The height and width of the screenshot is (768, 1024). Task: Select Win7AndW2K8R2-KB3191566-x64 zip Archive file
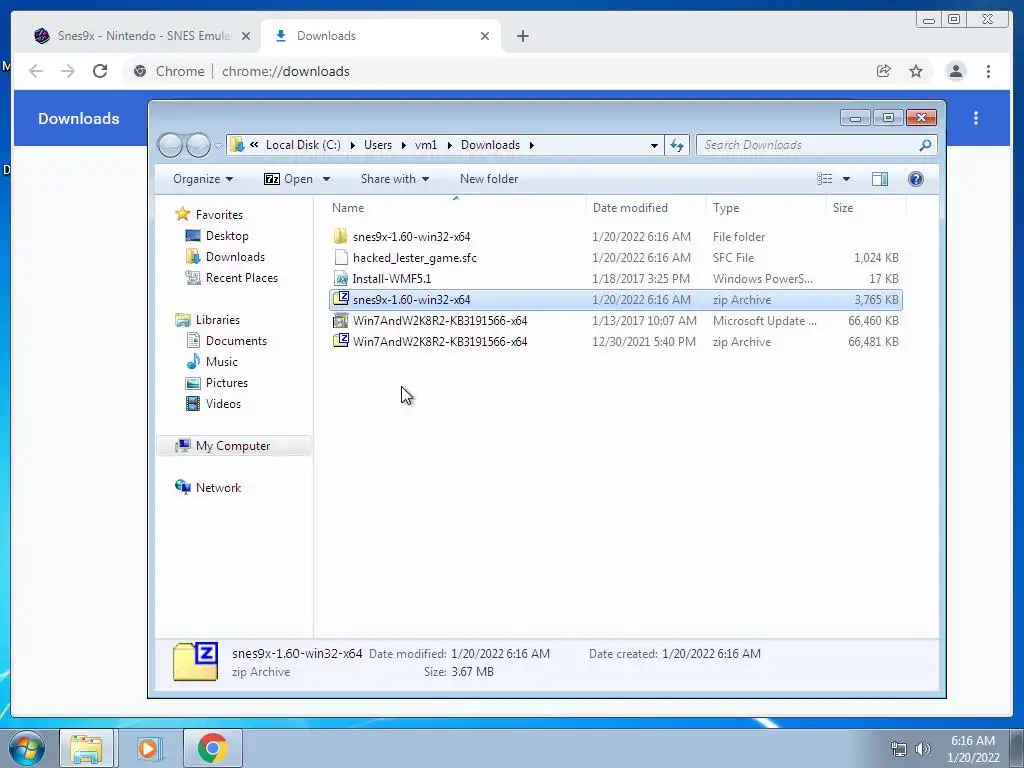coord(616,342)
